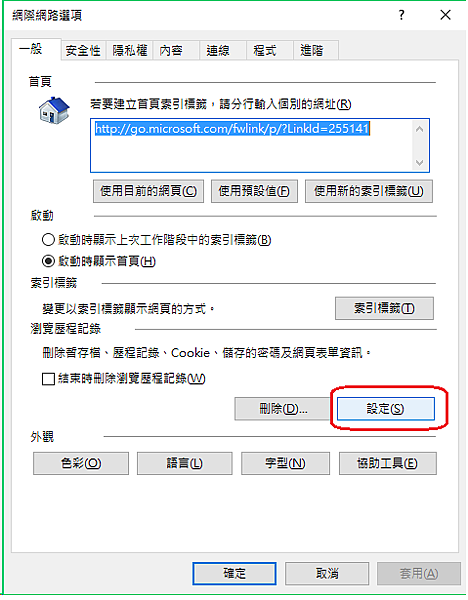The image size is (468, 600).
Task: Click in the home page URL text box
Action: (x=253, y=145)
